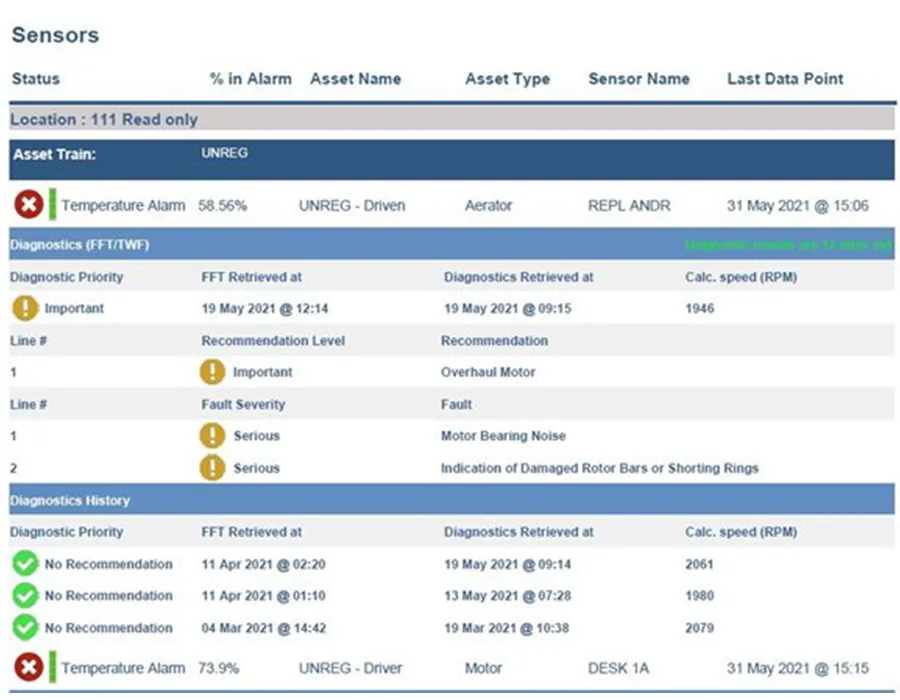Click the Serious severity icon for Motor Bearing Noise

pyautogui.click(x=212, y=436)
